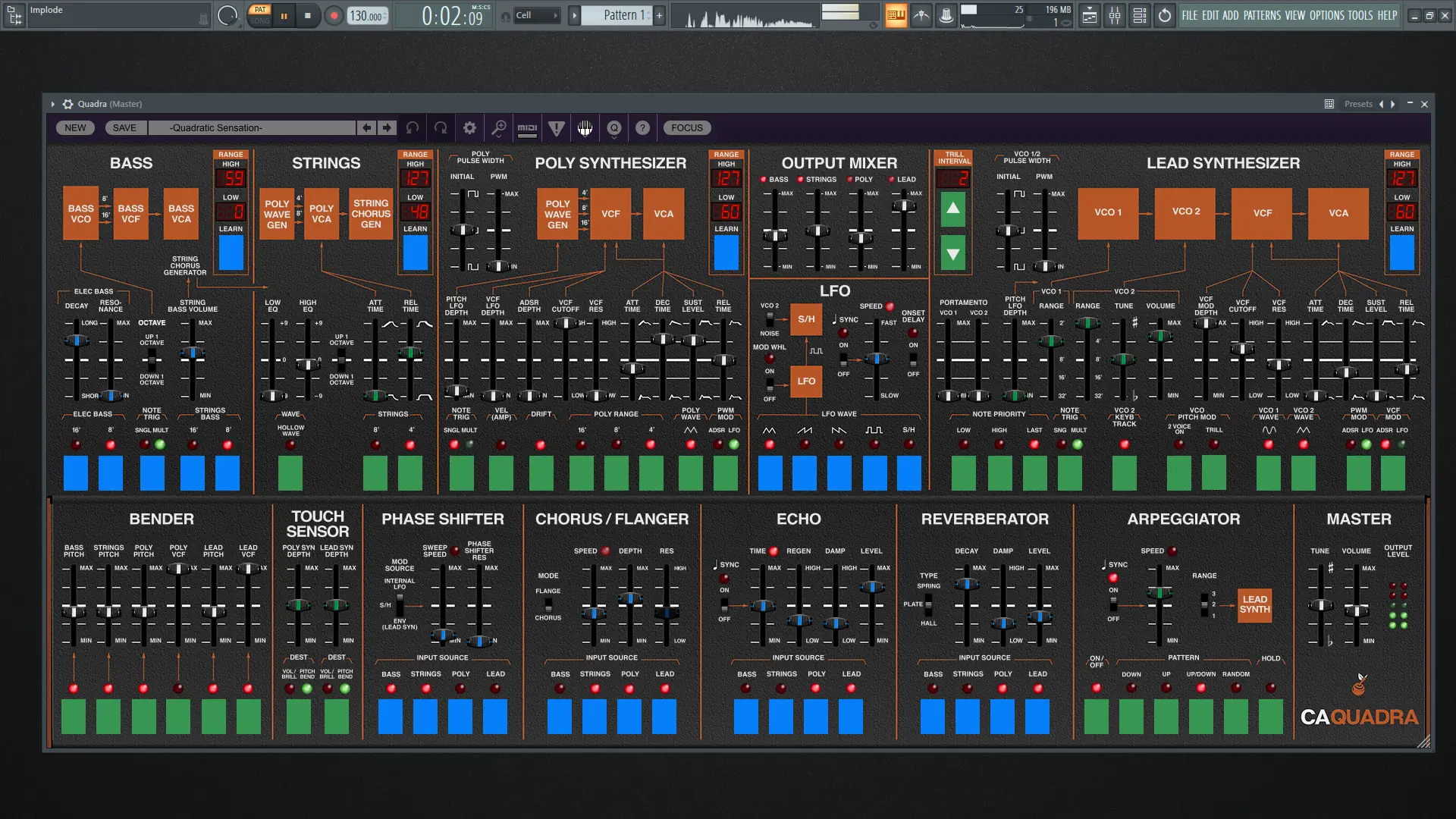This screenshot has width=1456, height=819.
Task: Open the PATTERNS menu
Action: click(x=1262, y=15)
